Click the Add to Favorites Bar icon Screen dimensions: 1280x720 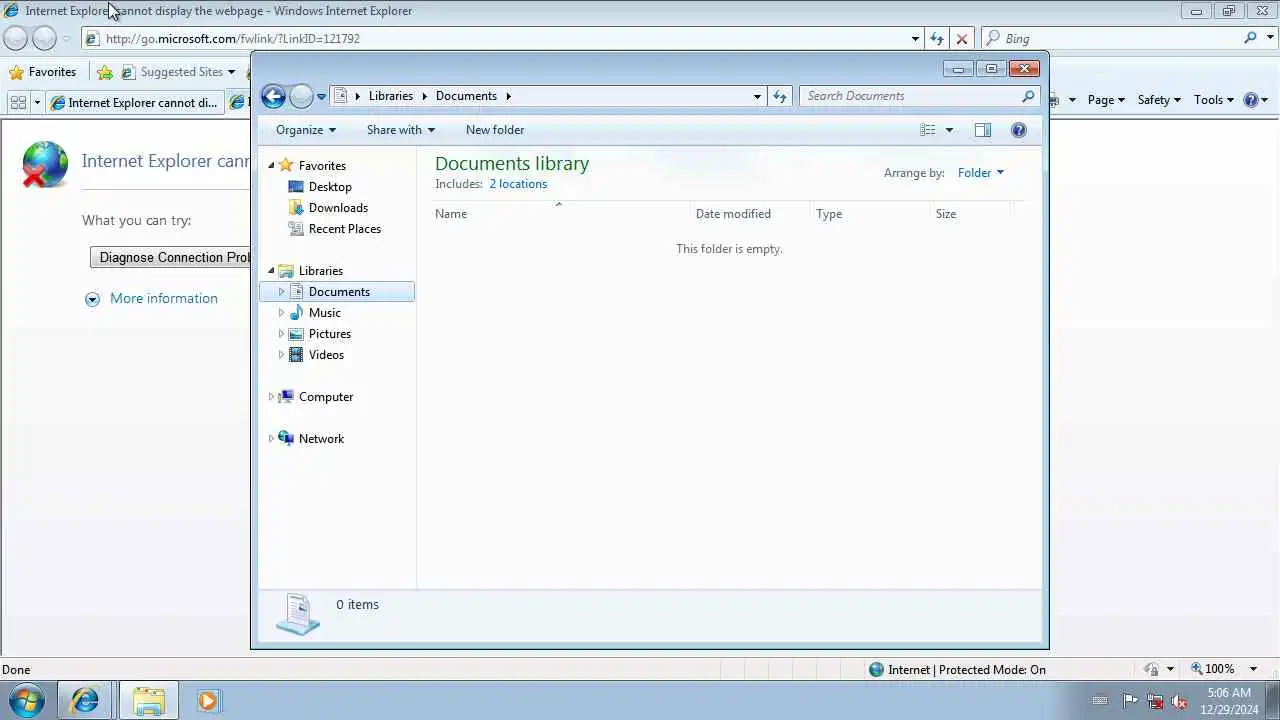click(105, 72)
